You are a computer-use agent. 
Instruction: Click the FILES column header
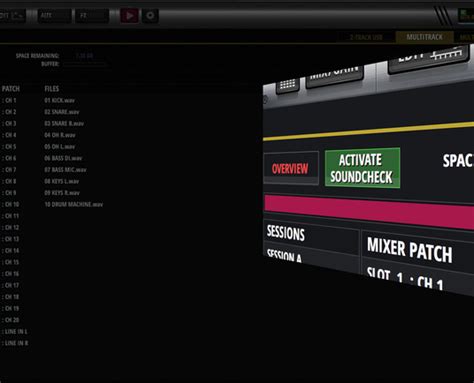52,89
